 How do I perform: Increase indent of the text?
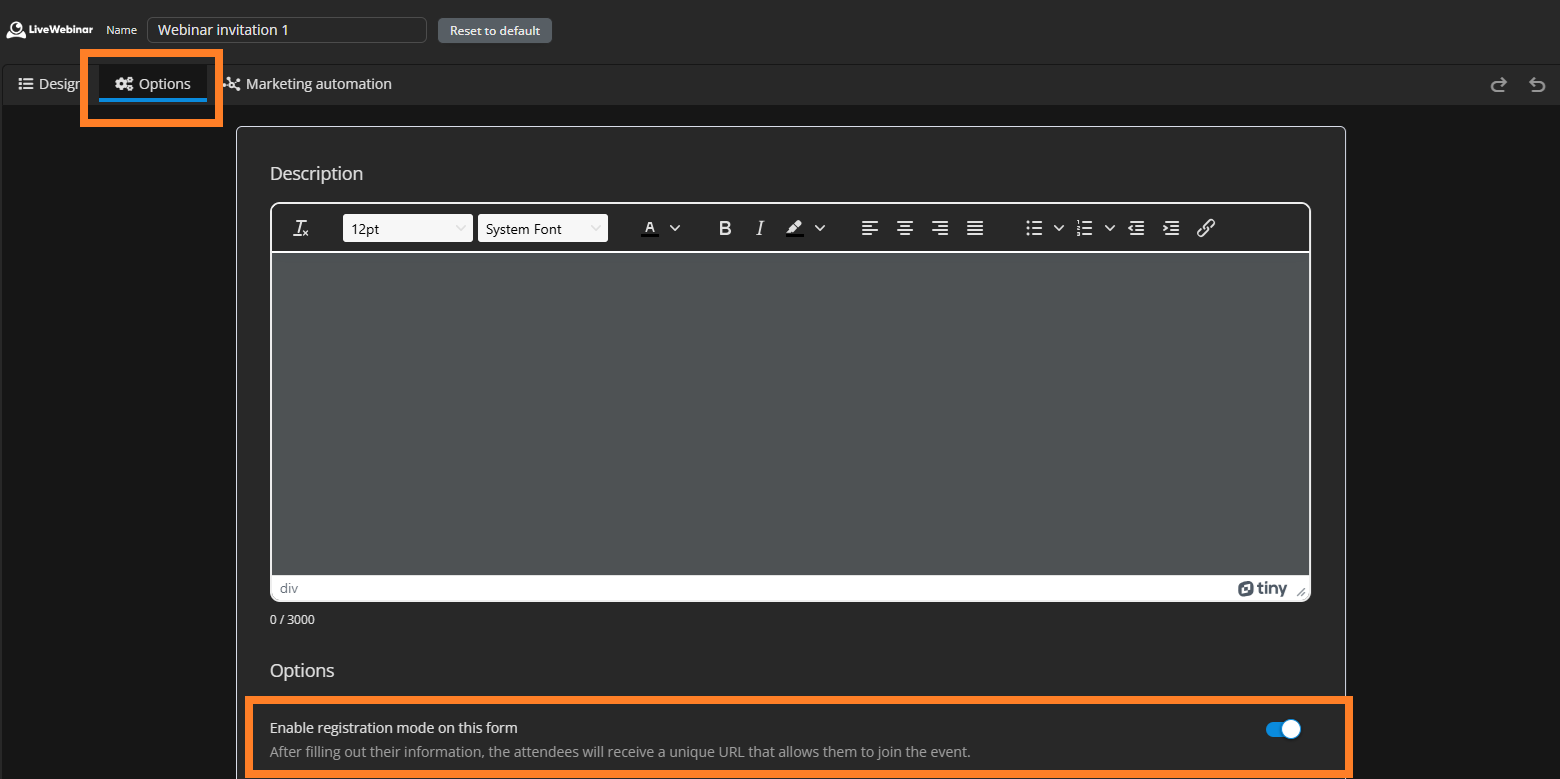pos(1171,229)
